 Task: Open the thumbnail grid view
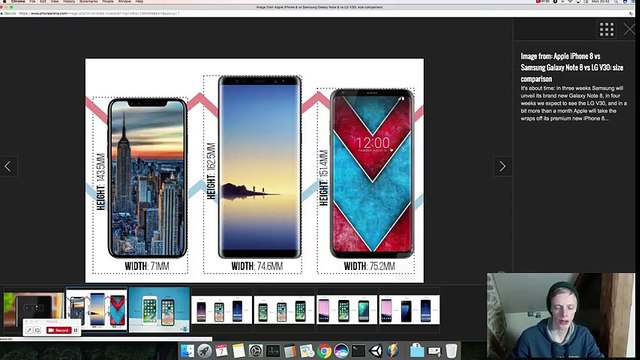point(607,29)
